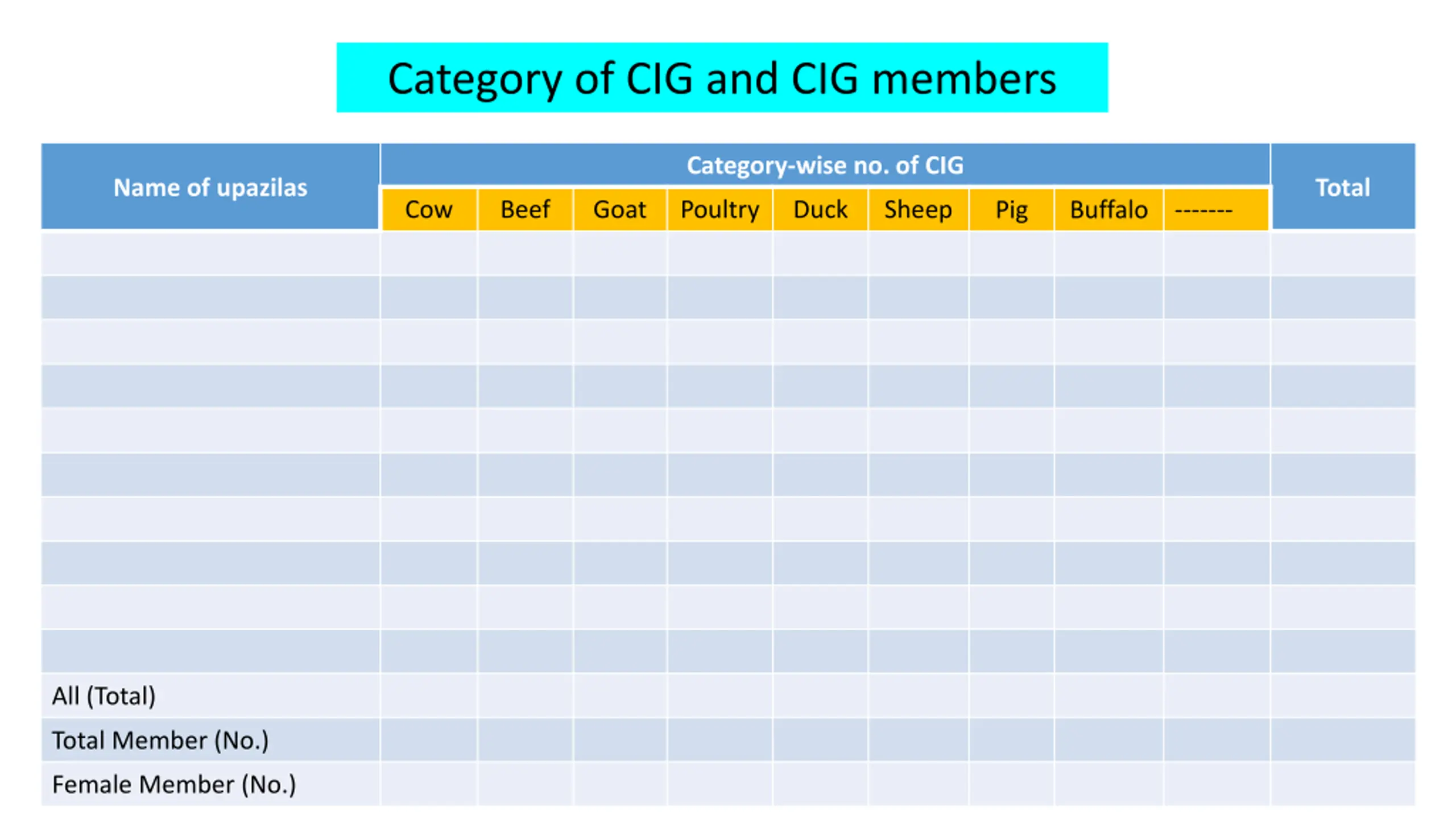Select the 'Duck' column header

click(820, 209)
